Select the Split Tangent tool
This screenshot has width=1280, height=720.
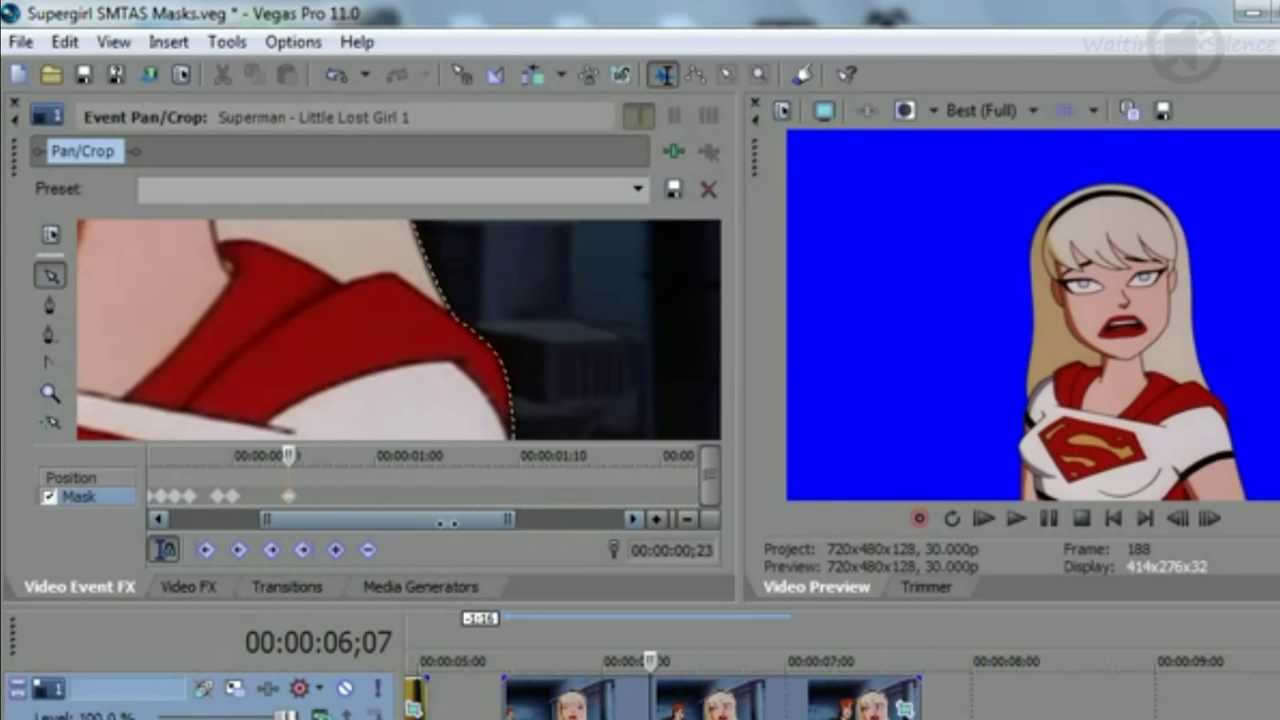[51, 363]
